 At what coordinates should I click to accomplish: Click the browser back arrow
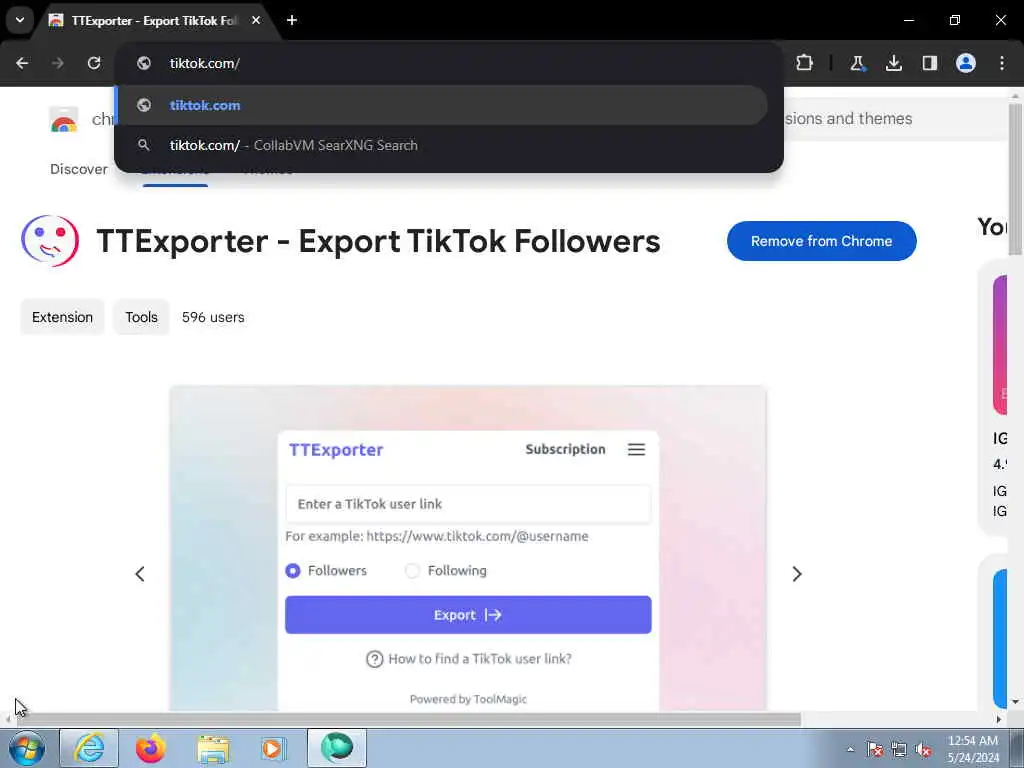(22, 63)
